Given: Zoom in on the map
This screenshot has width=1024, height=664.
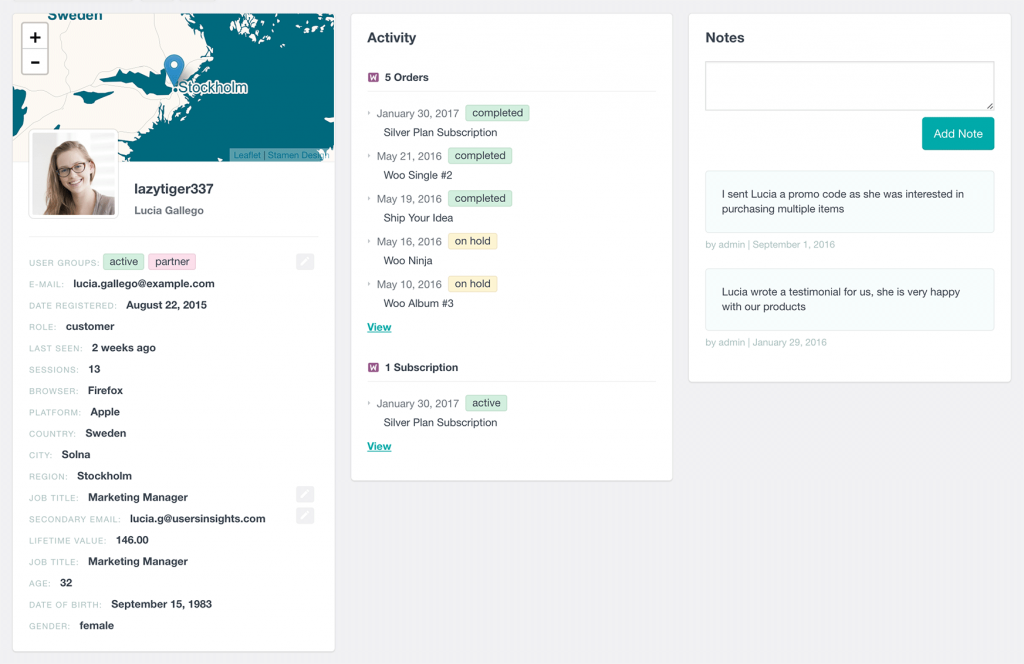Looking at the screenshot, I should tap(35, 36).
